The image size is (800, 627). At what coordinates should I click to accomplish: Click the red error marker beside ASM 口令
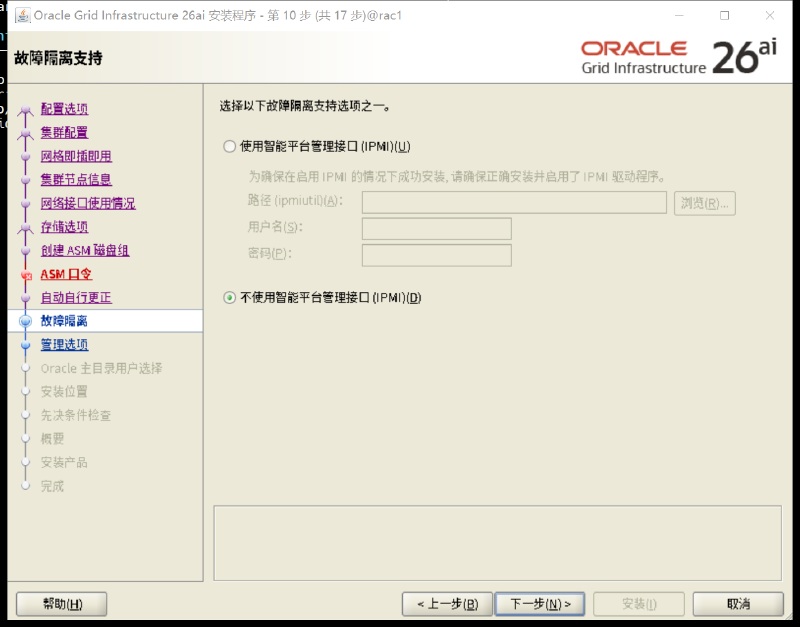pos(26,275)
